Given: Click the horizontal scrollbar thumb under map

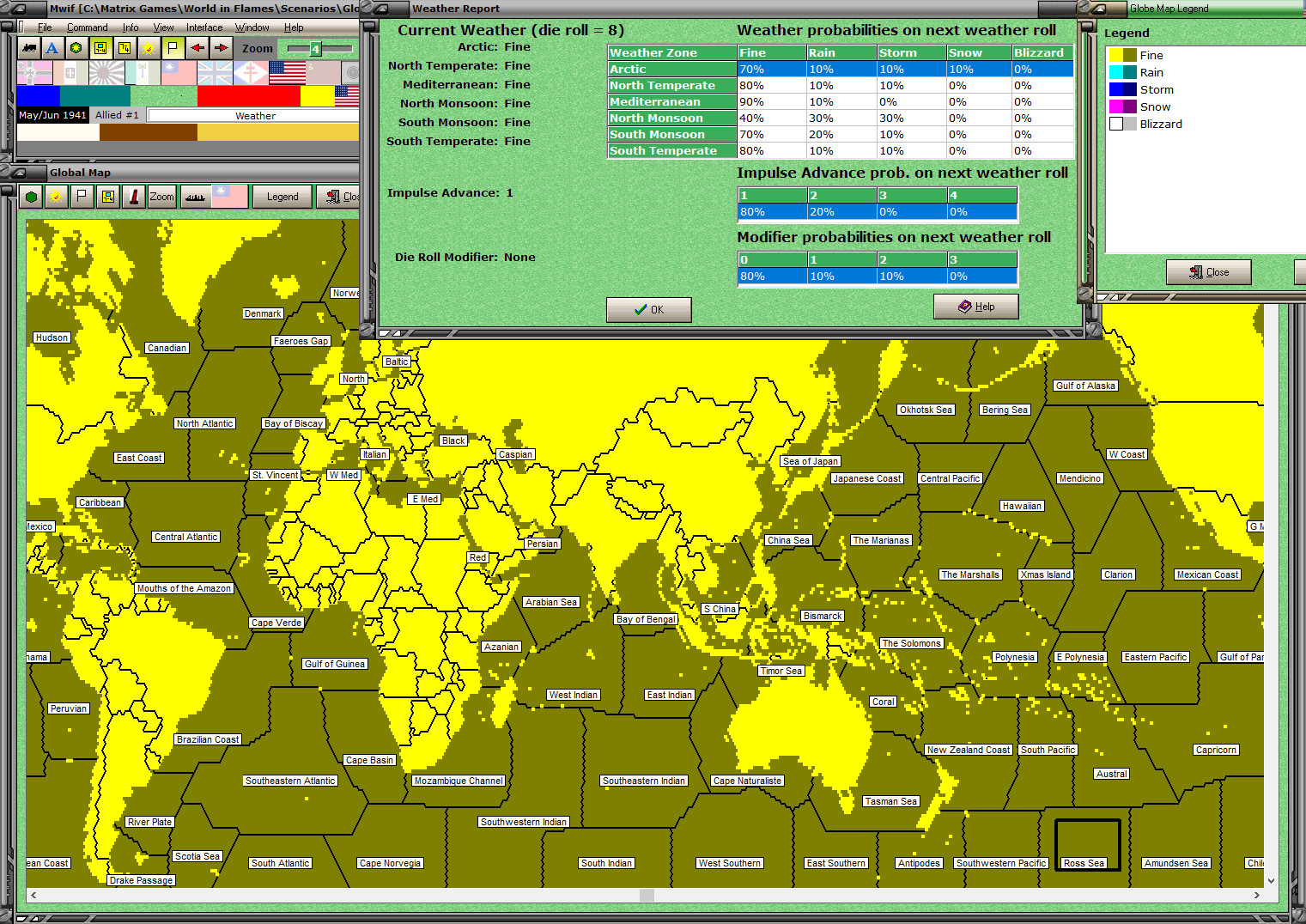Looking at the screenshot, I should (x=647, y=895).
